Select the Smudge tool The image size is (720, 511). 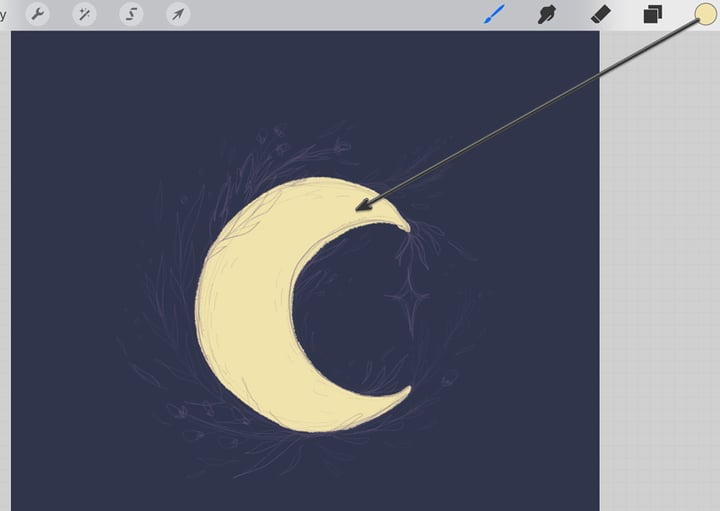[x=547, y=14]
